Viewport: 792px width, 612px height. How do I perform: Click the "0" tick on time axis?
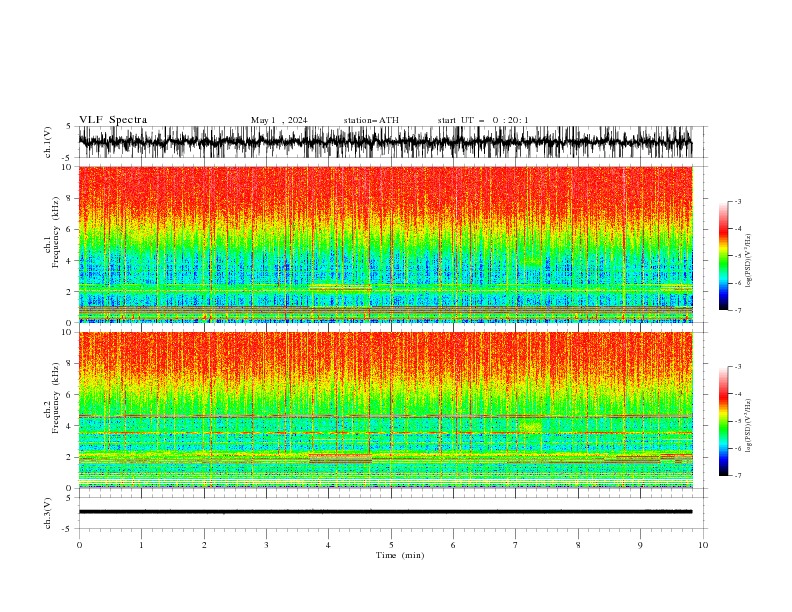pyautogui.click(x=79, y=545)
